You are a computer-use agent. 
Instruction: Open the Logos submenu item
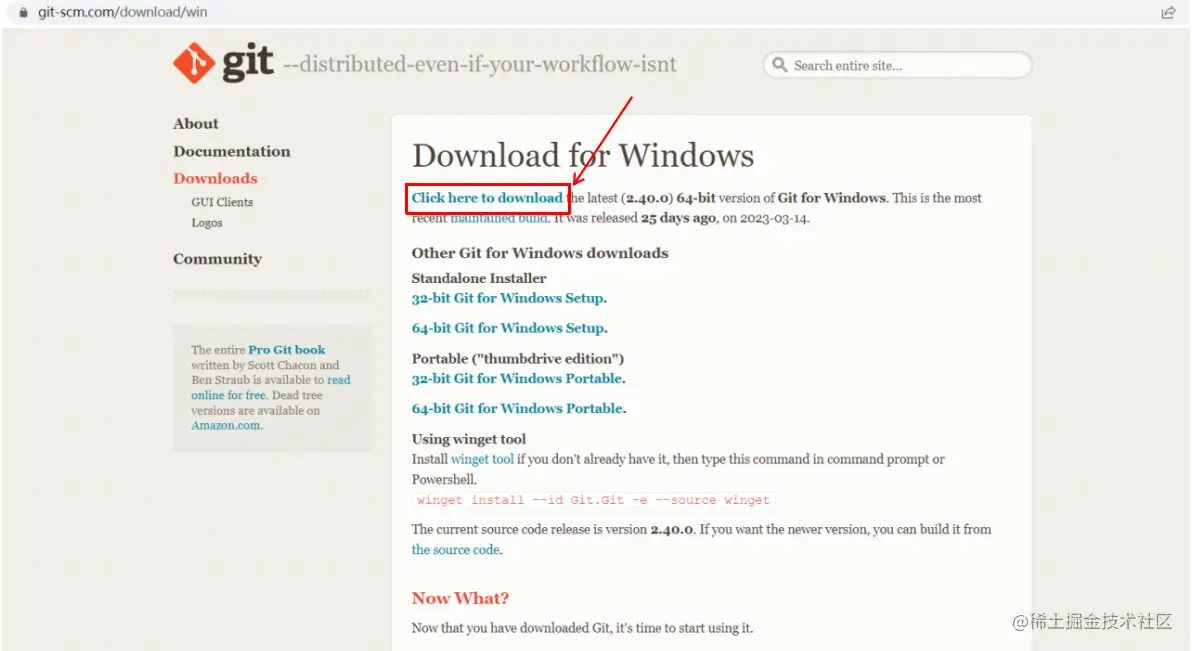pos(207,223)
